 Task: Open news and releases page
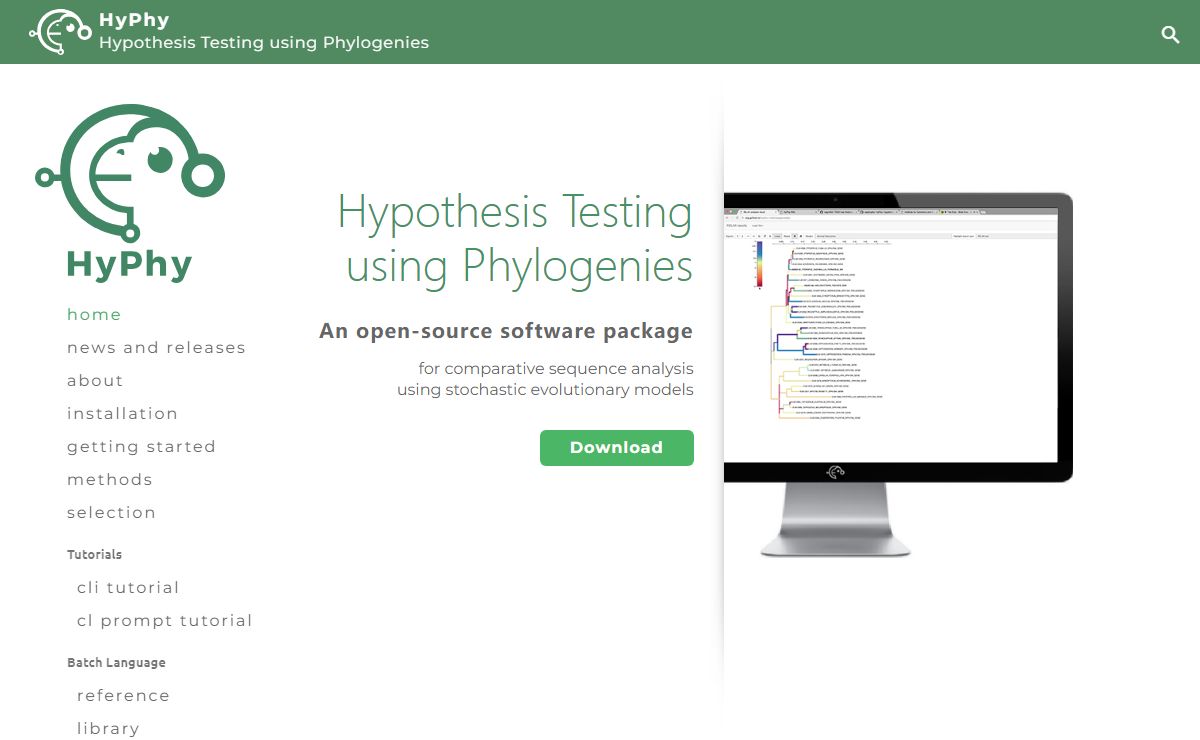click(156, 347)
